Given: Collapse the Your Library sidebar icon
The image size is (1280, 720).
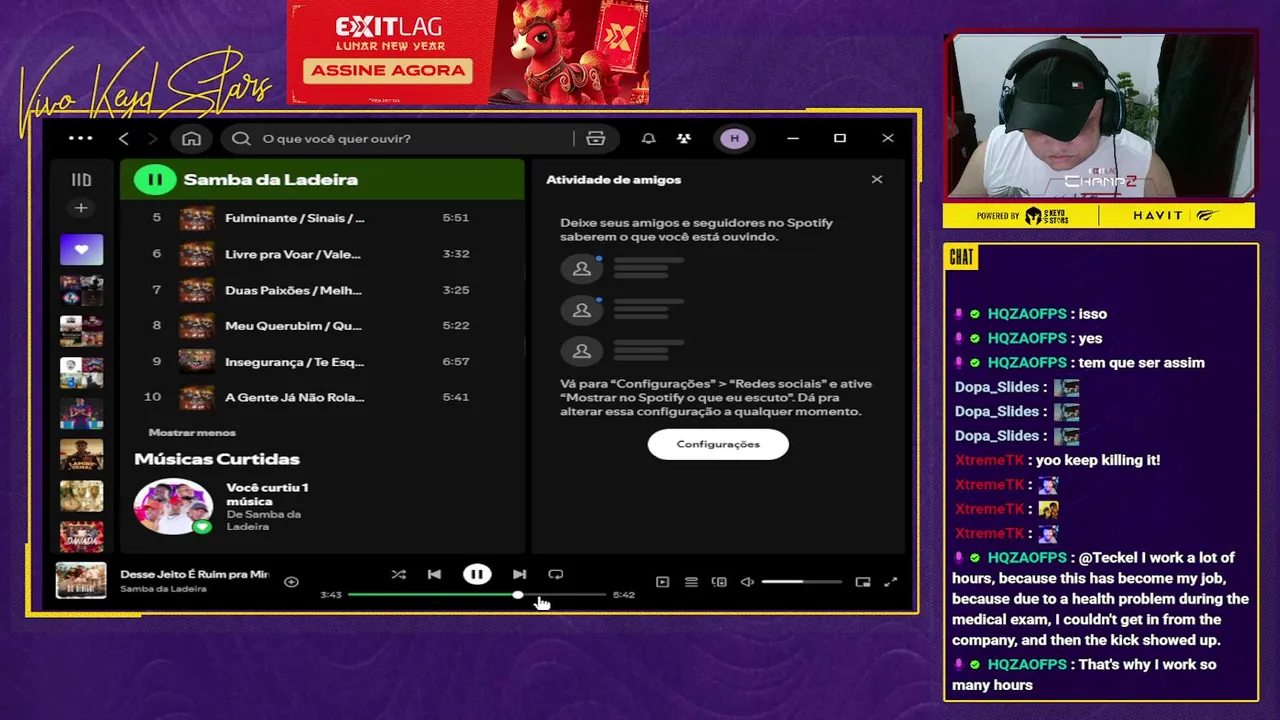Looking at the screenshot, I should [81, 180].
